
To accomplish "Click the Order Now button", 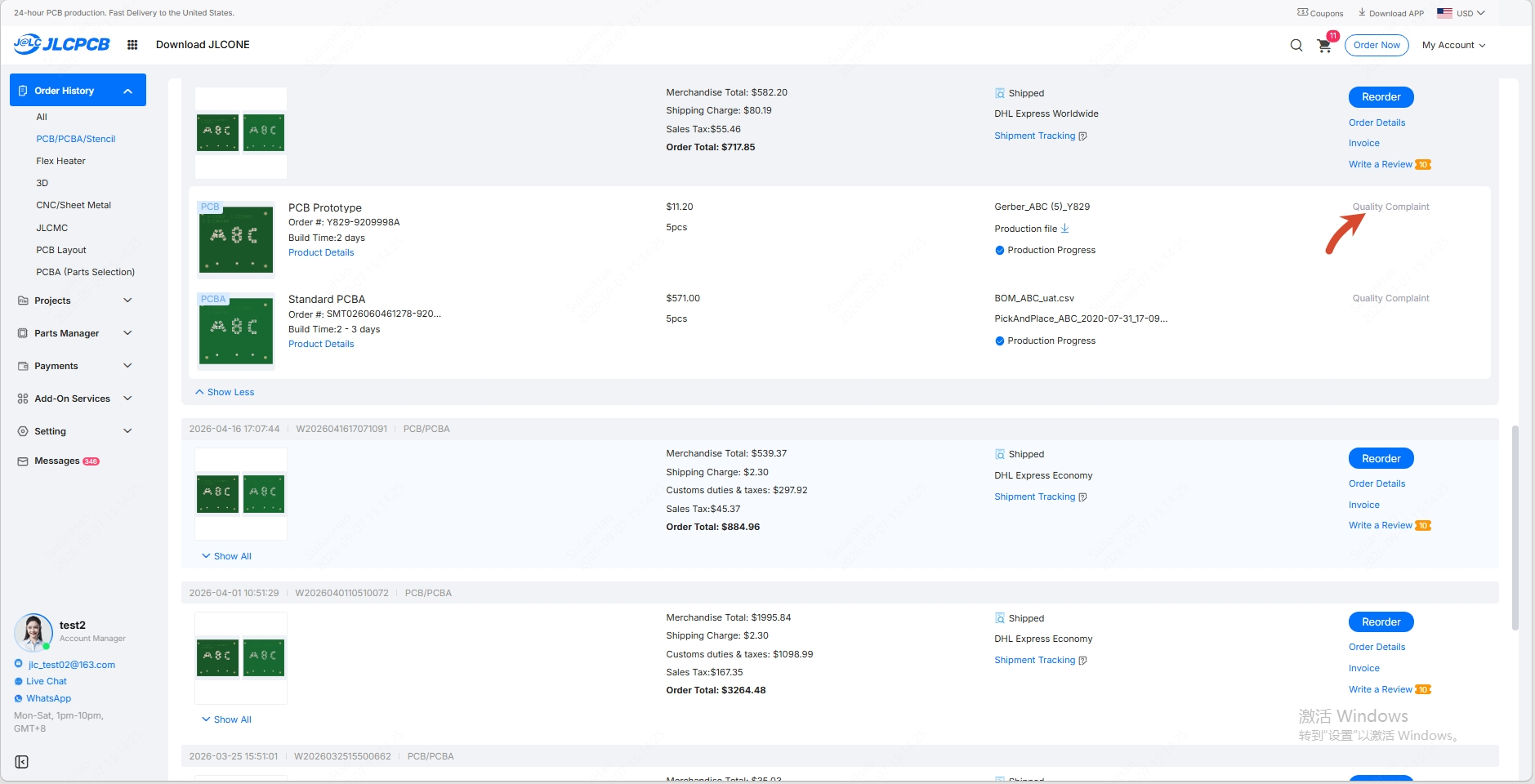I will pos(1377,45).
